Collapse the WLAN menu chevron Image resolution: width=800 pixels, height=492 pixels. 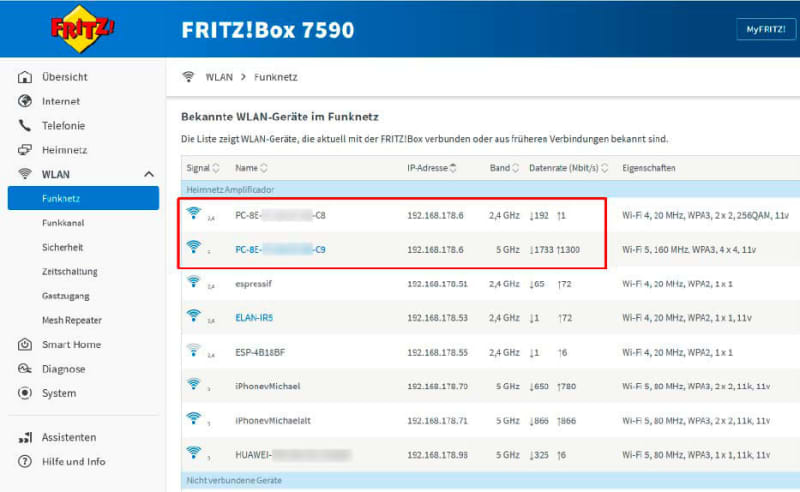(148, 175)
